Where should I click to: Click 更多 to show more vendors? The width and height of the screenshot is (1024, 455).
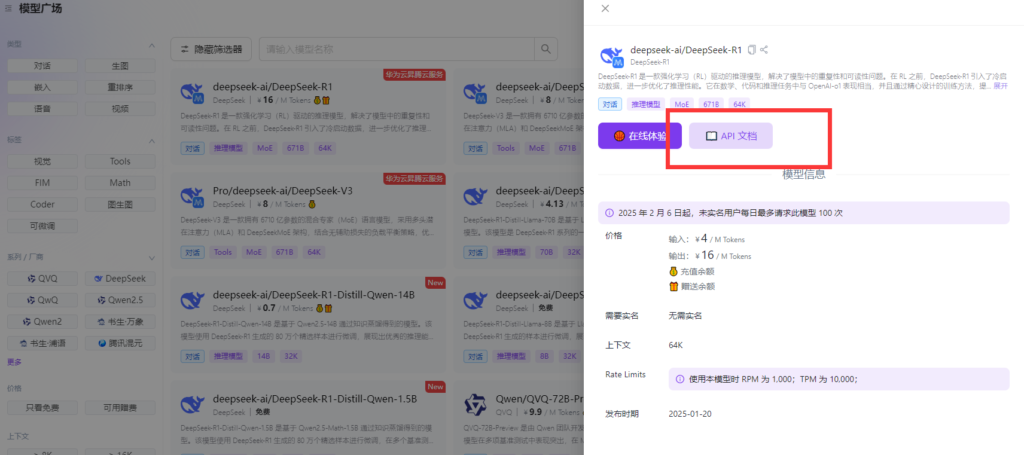point(14,362)
